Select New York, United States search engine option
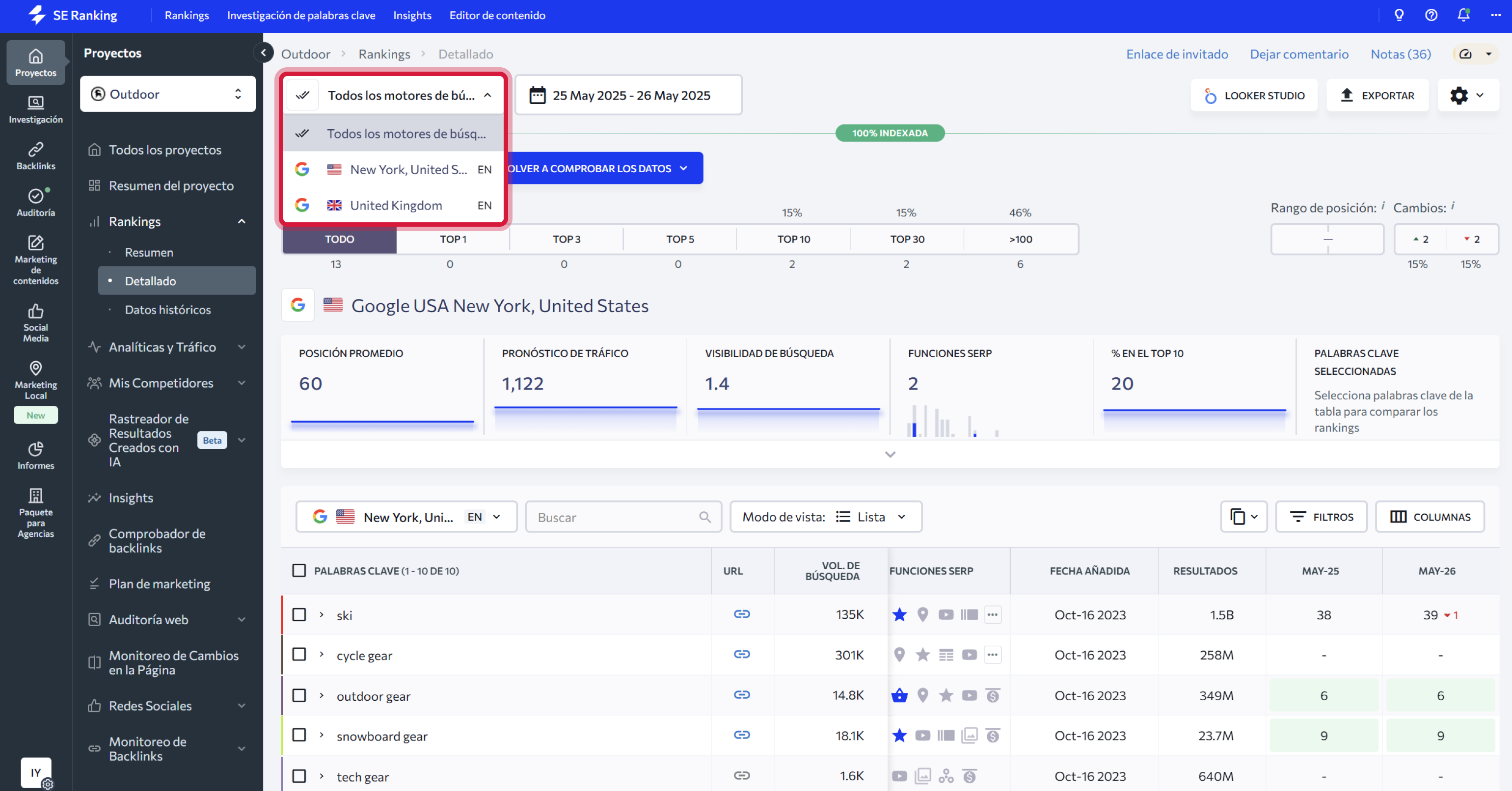The width and height of the screenshot is (1512, 791). [x=393, y=170]
